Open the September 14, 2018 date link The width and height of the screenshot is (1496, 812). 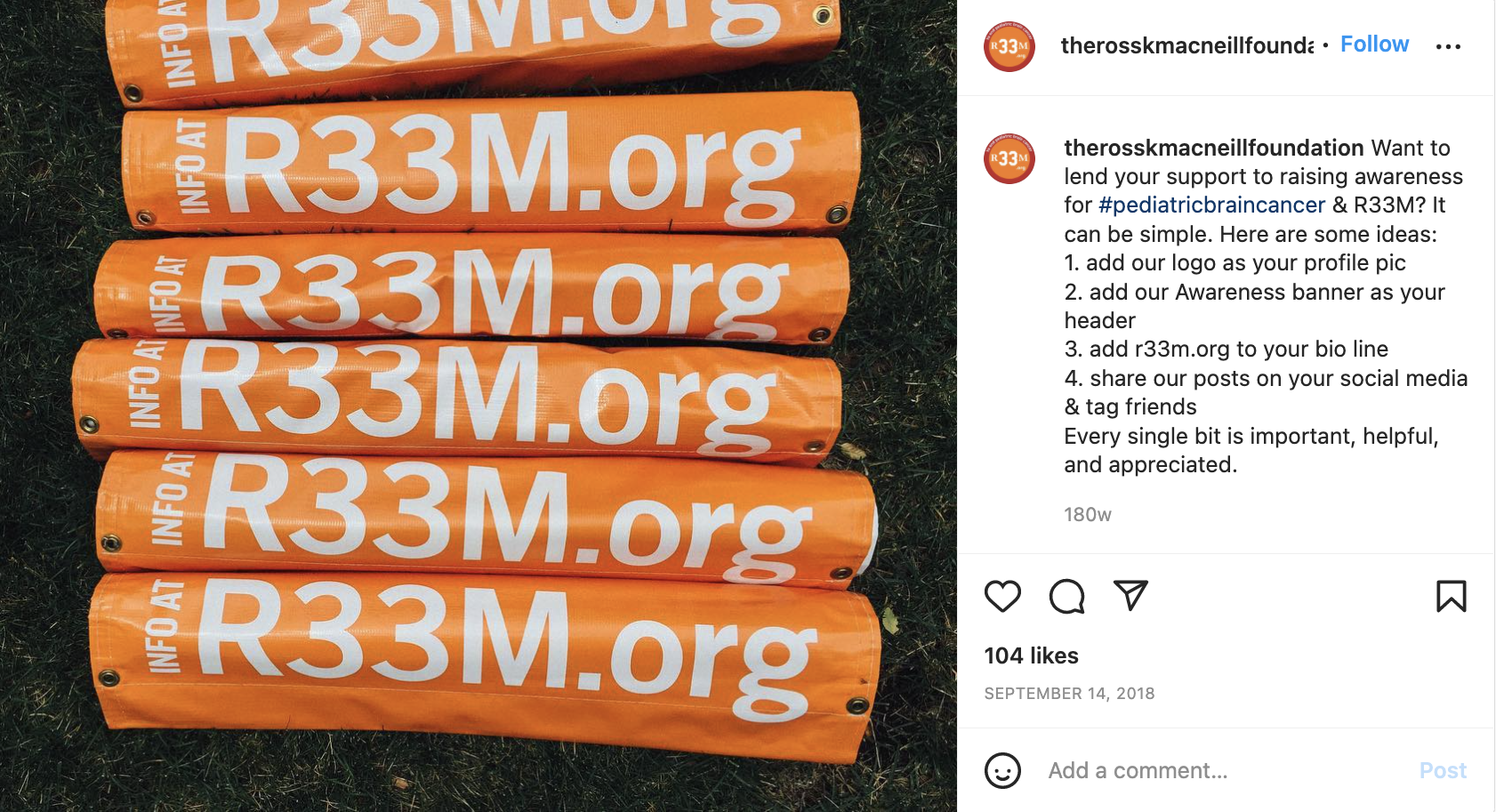[1069, 694]
